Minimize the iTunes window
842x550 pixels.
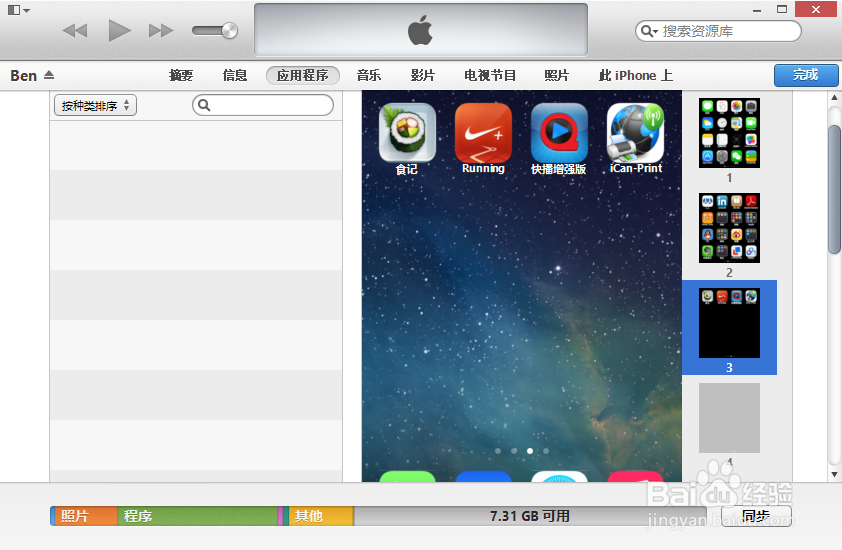pyautogui.click(x=757, y=10)
